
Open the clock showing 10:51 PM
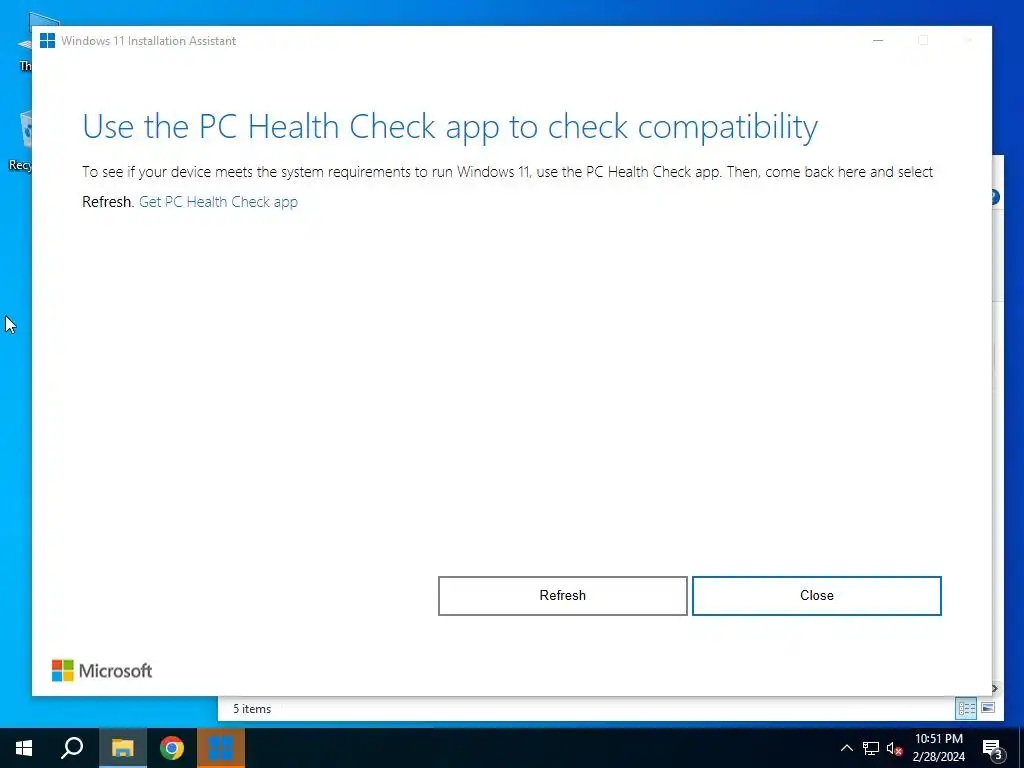pyautogui.click(x=938, y=748)
